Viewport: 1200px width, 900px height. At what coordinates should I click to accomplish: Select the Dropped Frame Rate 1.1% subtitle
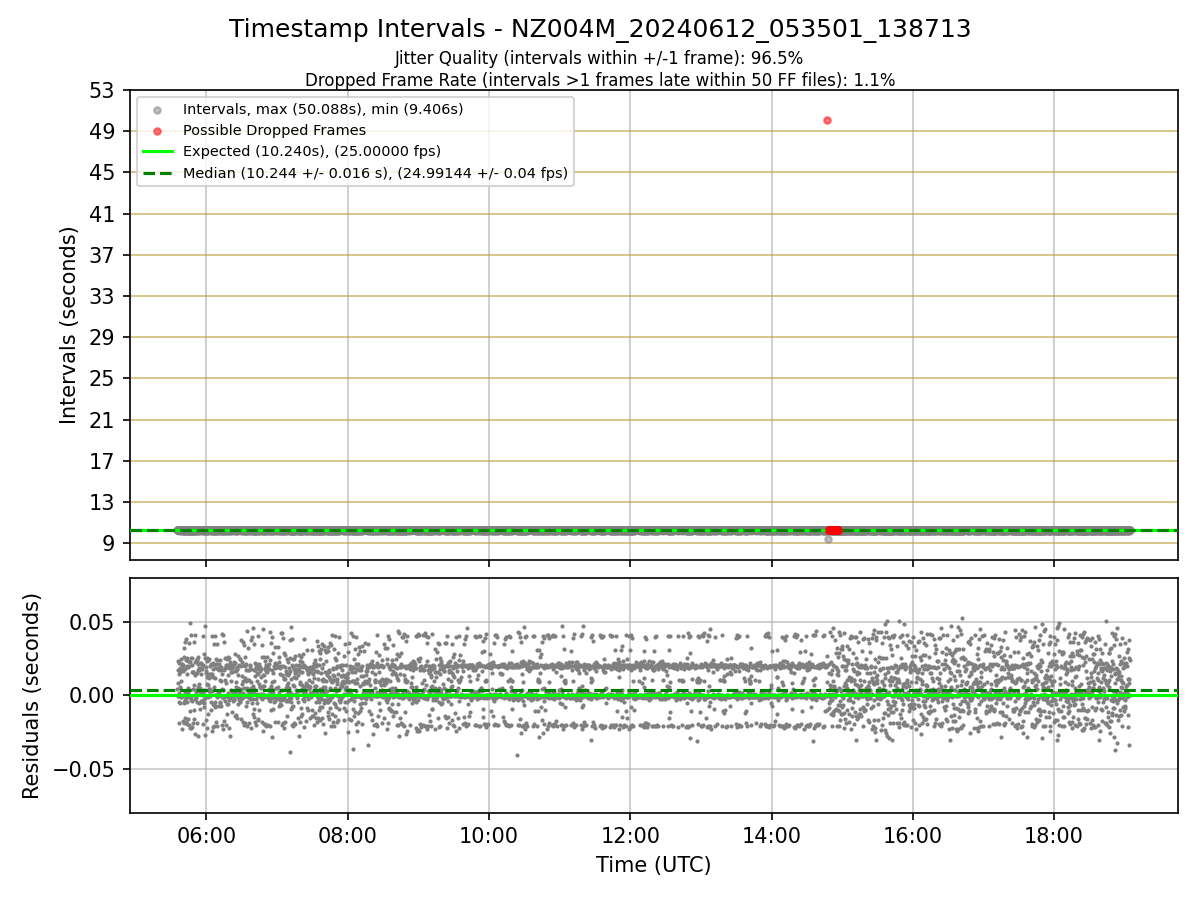pos(600,79)
